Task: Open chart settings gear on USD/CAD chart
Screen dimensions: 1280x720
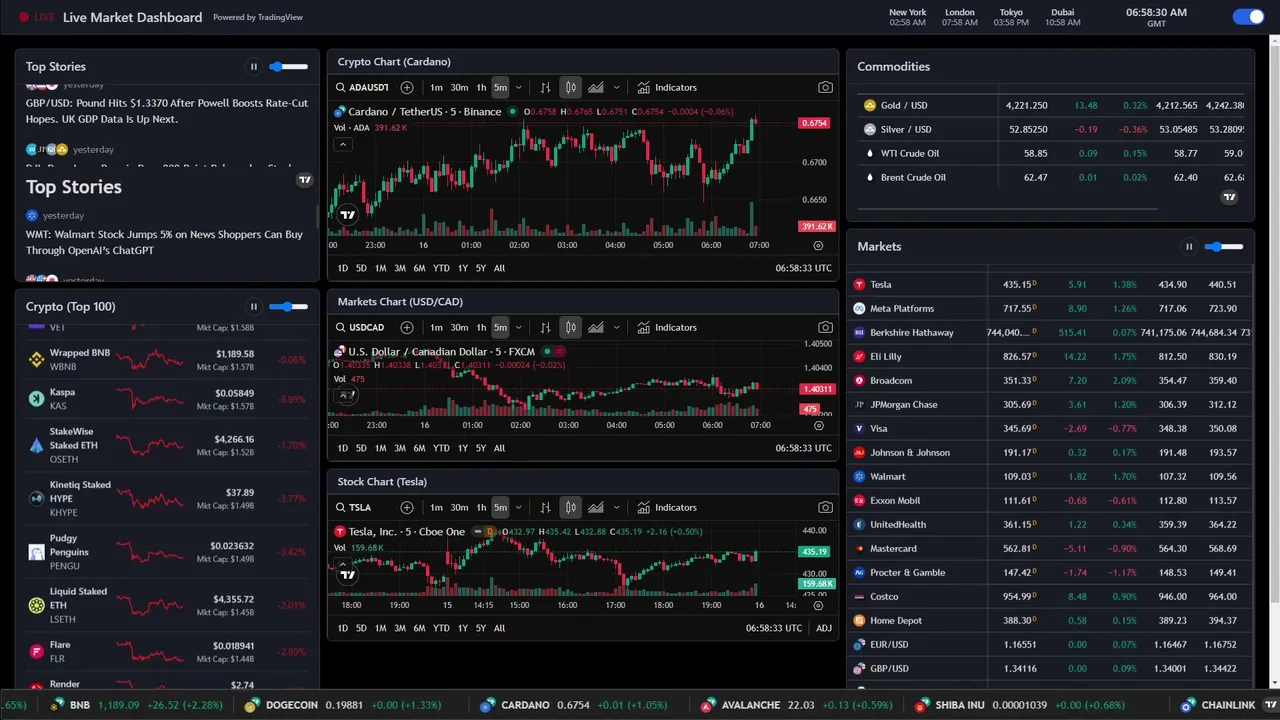Action: 818,425
